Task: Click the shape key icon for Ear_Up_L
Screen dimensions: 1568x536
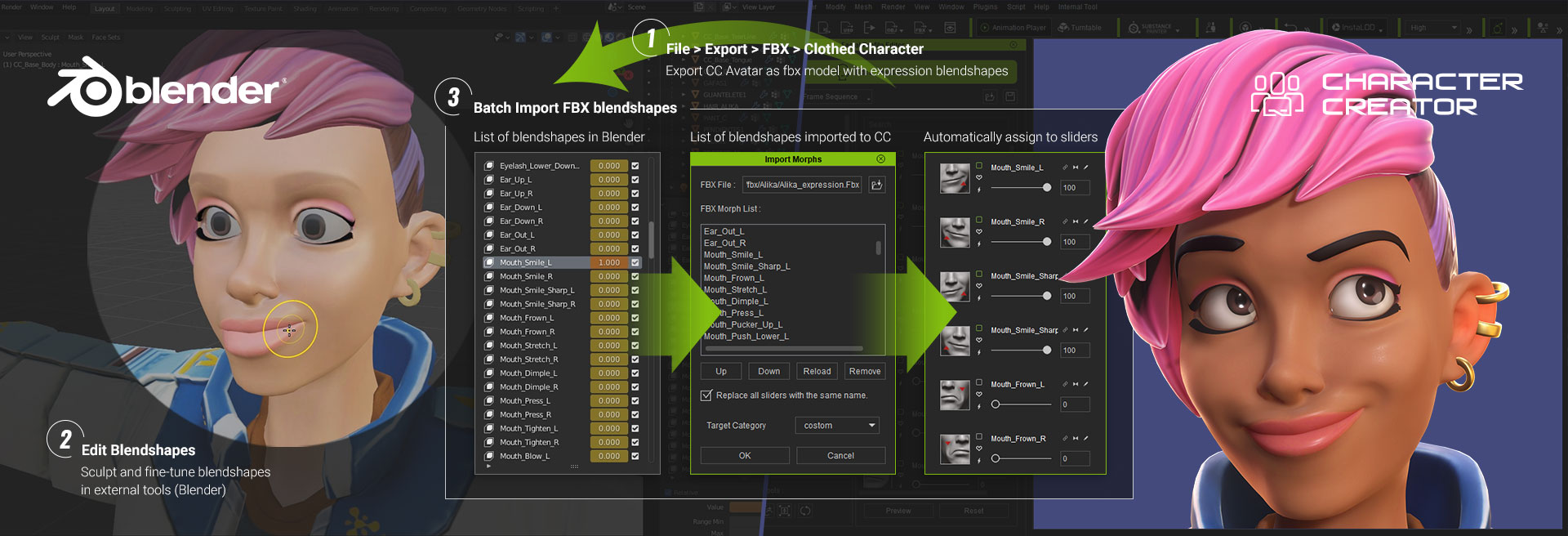Action: [489, 180]
